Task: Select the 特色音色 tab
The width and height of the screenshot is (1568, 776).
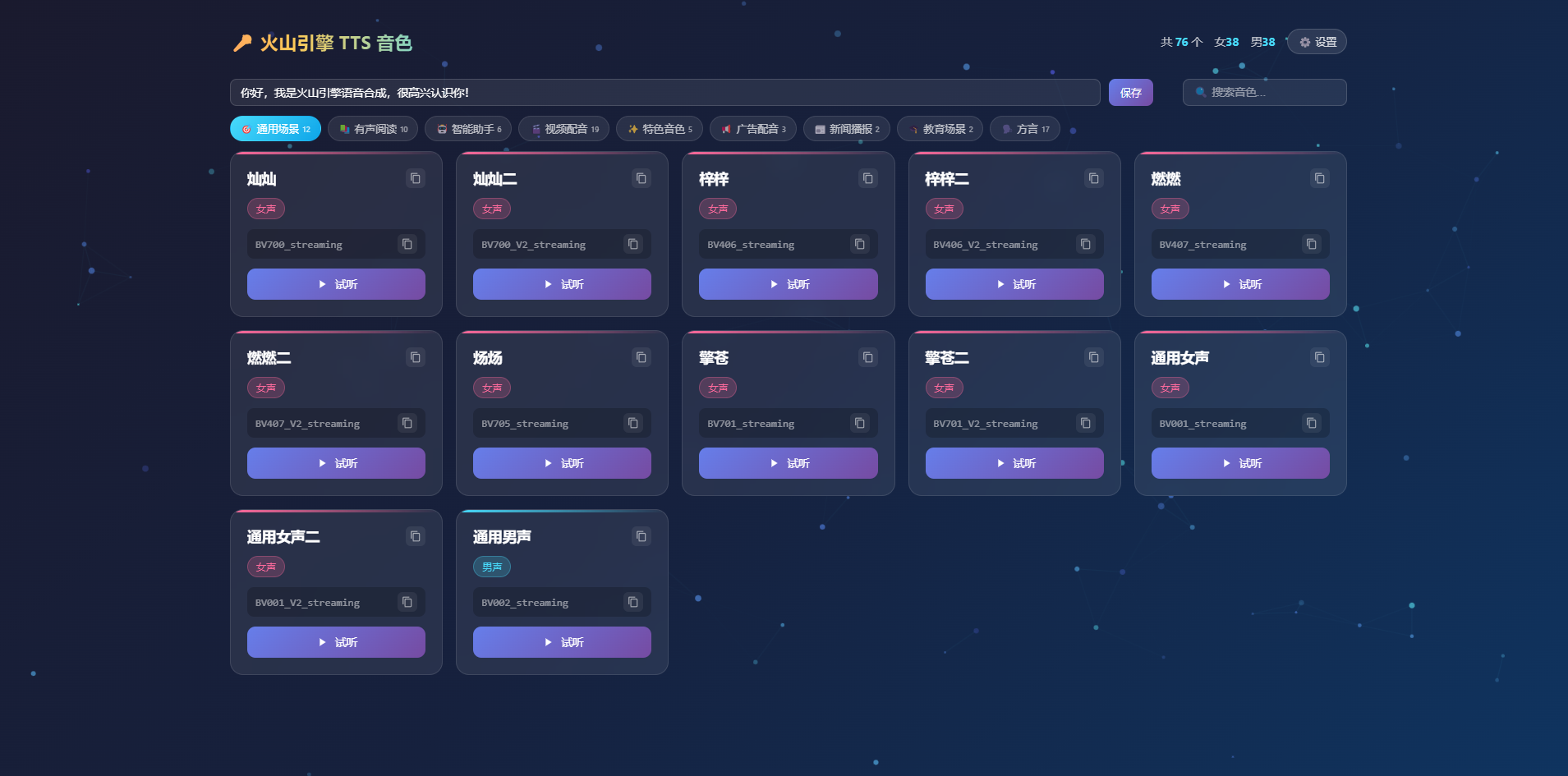Action: pyautogui.click(x=660, y=129)
